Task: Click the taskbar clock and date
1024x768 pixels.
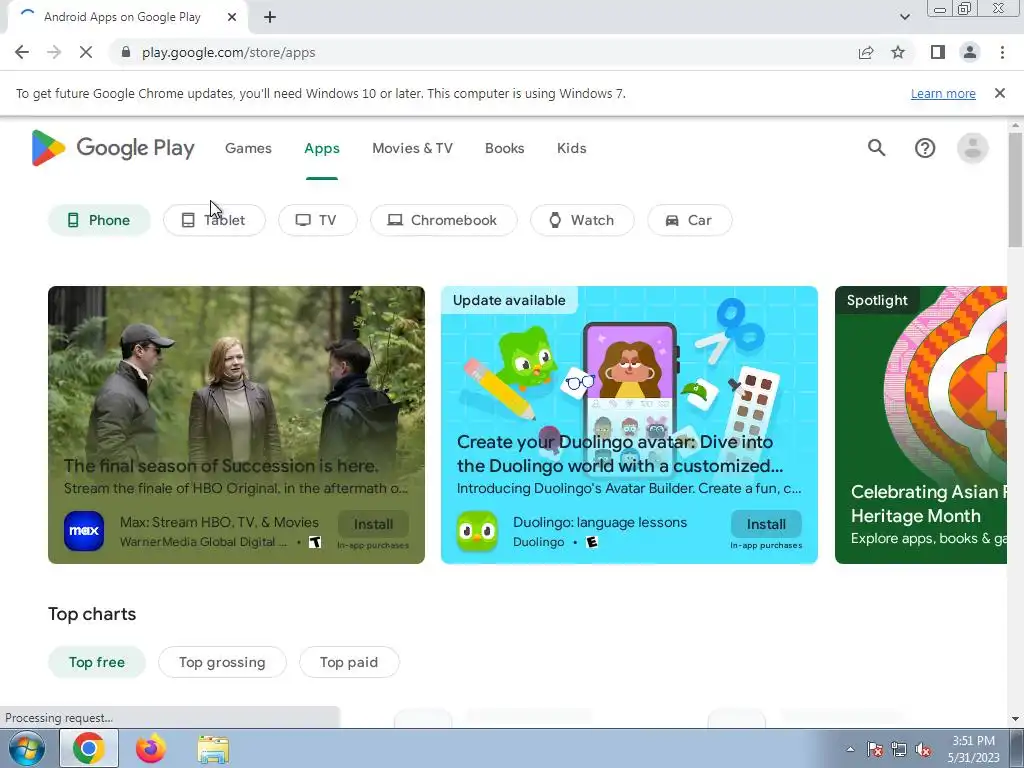Action: pos(973,749)
